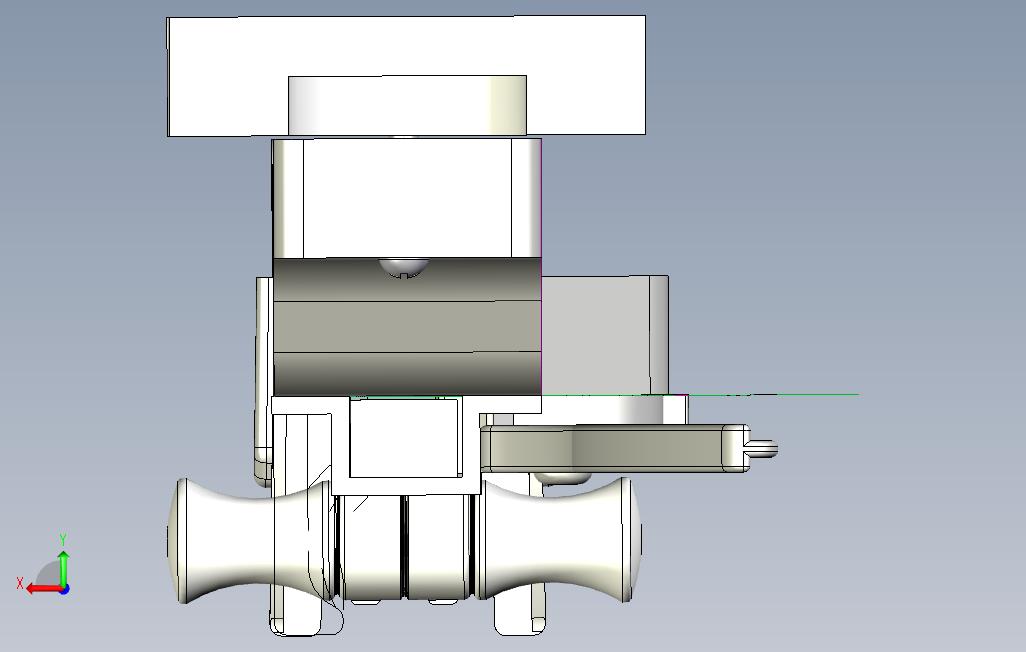Select the dark gray cylindrical body

[x=407, y=327]
